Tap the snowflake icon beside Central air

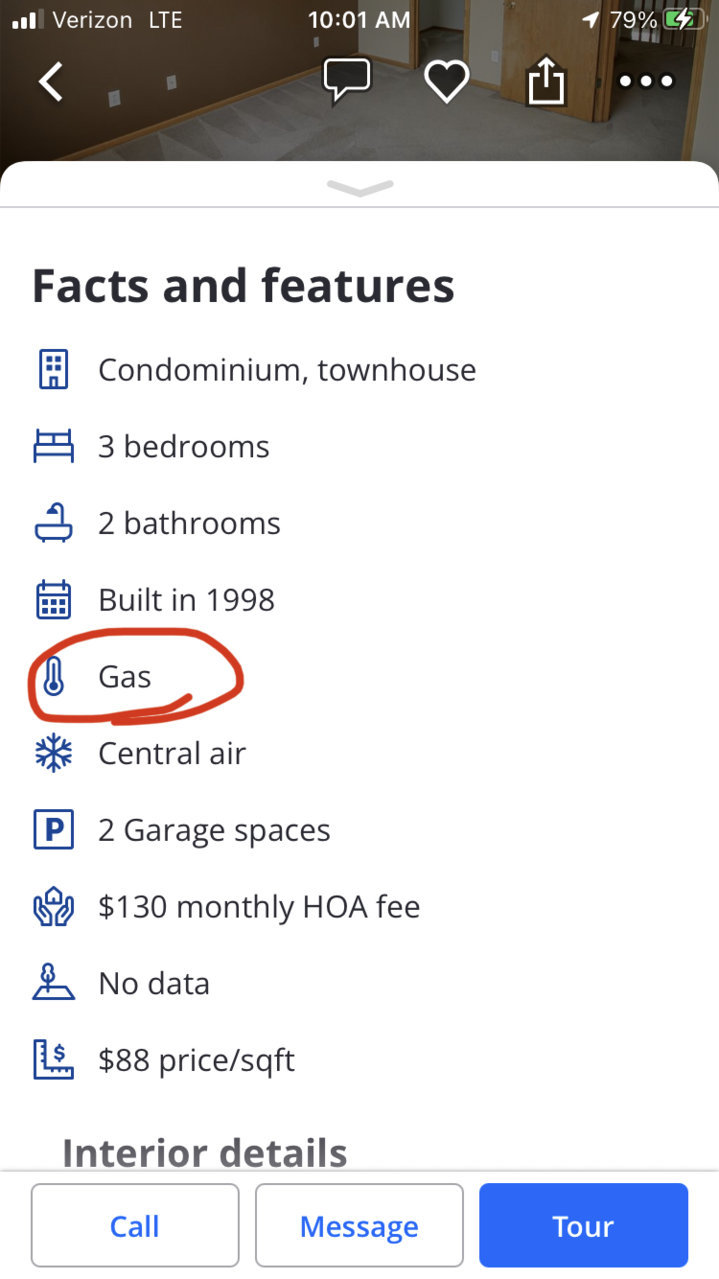tap(53, 753)
